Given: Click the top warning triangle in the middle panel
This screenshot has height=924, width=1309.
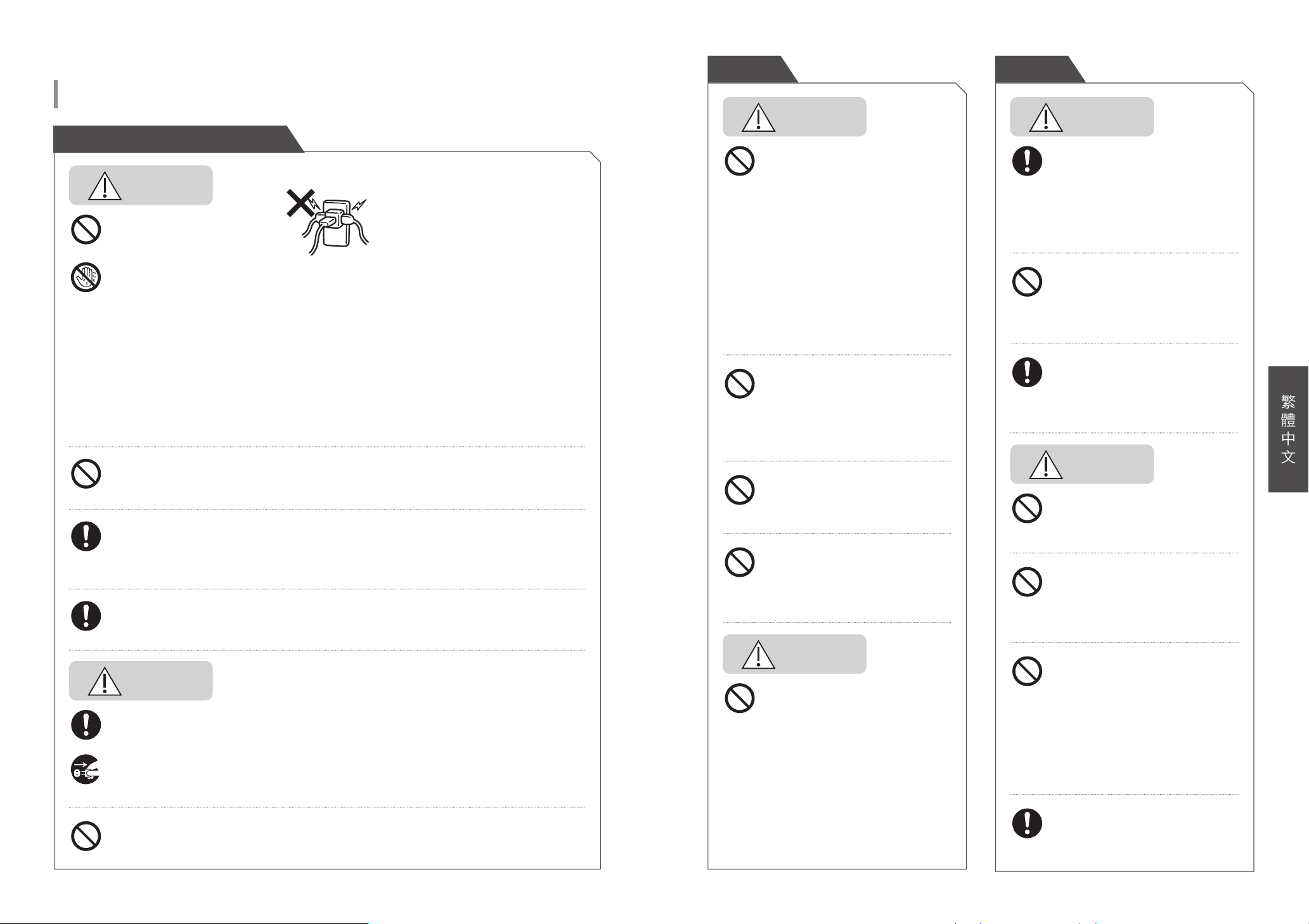Looking at the screenshot, I should point(759,117).
